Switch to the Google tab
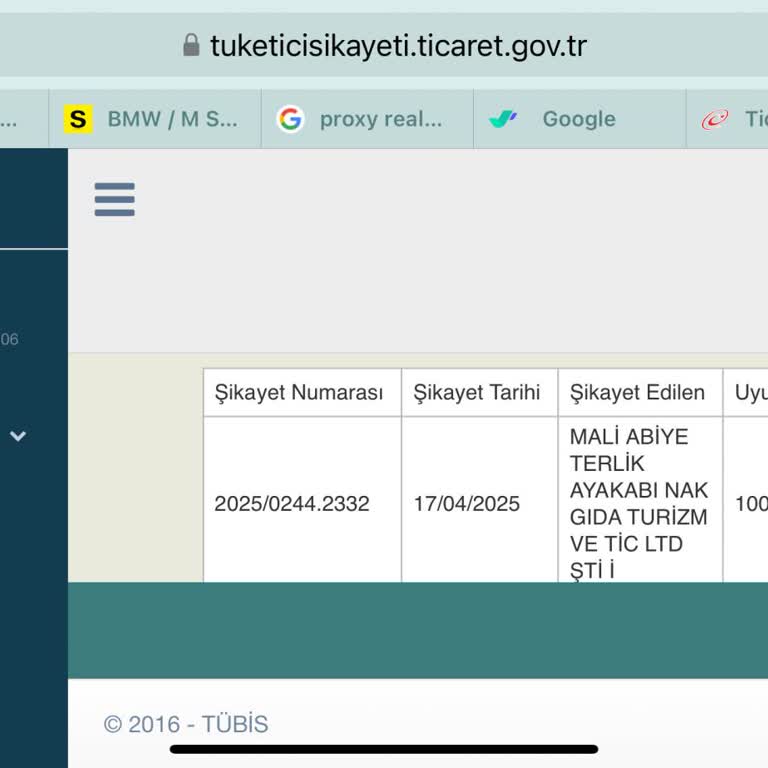768x768 pixels. coord(580,119)
